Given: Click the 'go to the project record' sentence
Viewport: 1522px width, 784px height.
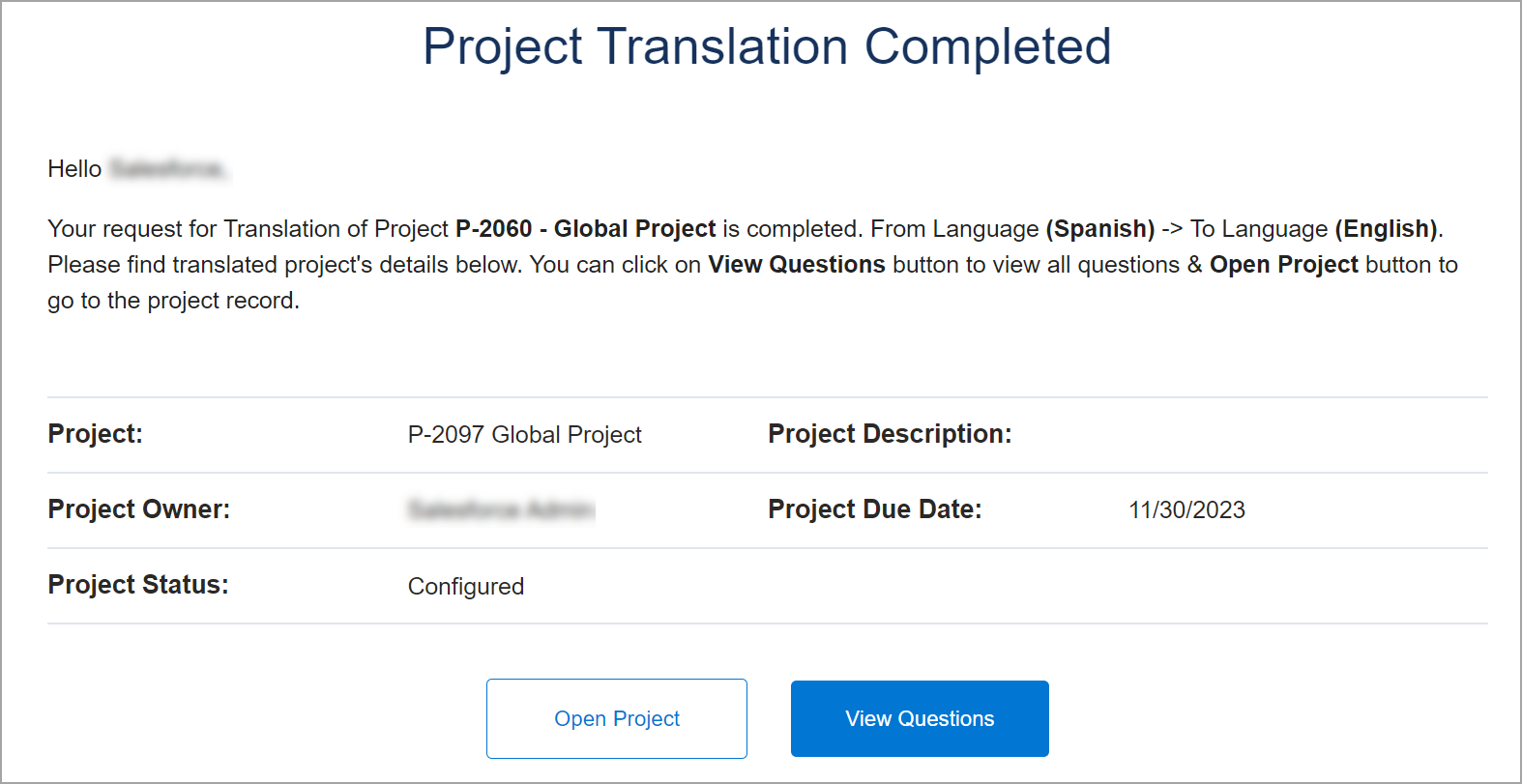Looking at the screenshot, I should [x=174, y=301].
